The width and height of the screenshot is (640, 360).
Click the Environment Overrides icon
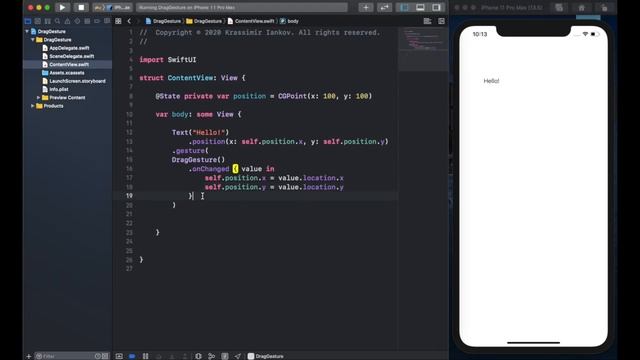224,356
